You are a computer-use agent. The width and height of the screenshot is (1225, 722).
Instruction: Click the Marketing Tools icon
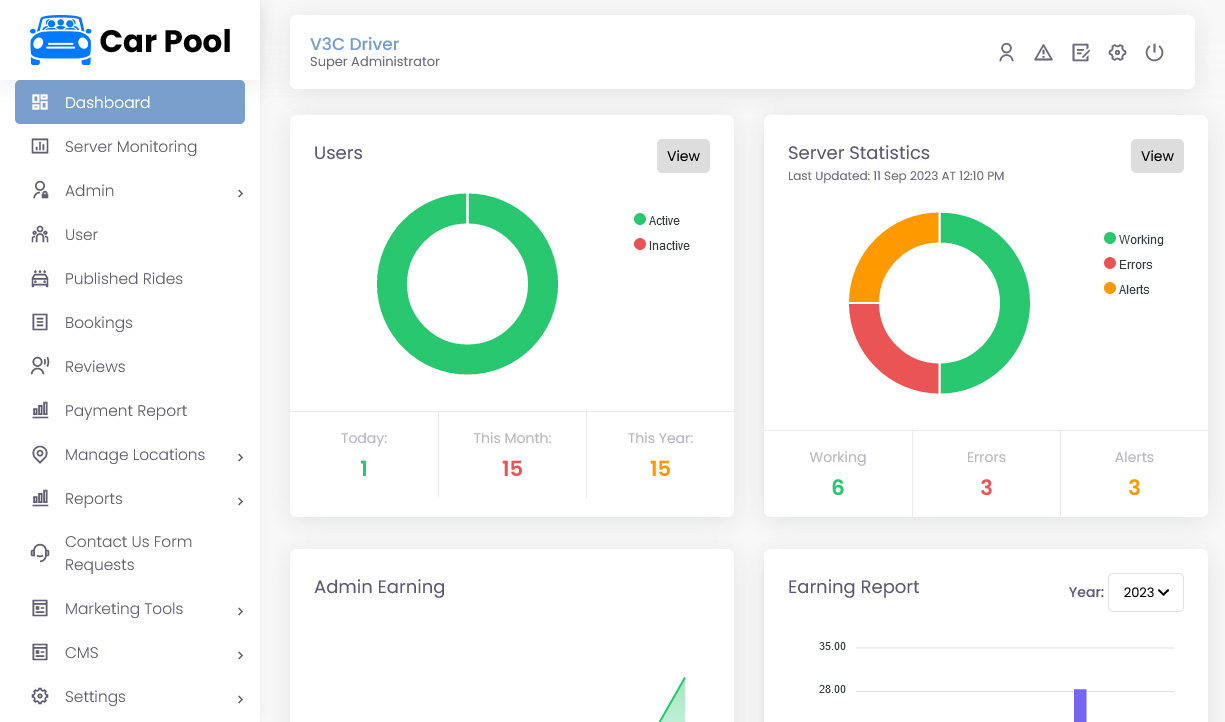click(x=40, y=608)
